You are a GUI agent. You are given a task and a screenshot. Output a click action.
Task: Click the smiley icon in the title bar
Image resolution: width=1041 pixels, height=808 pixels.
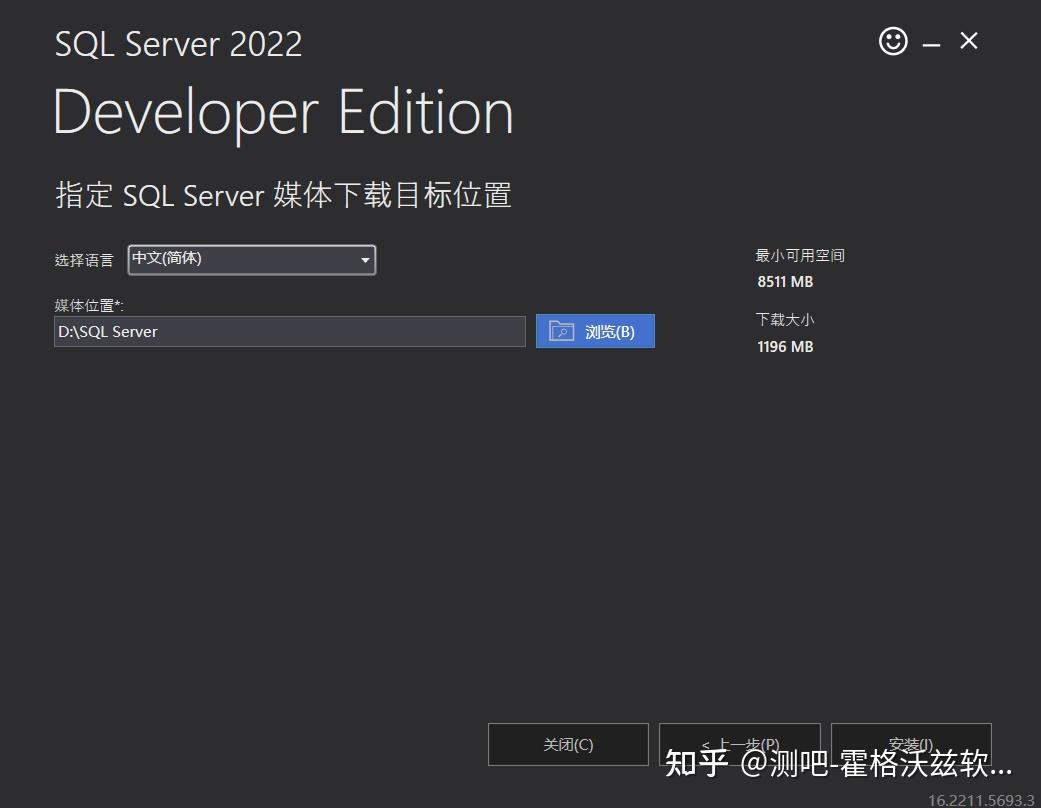pyautogui.click(x=891, y=41)
